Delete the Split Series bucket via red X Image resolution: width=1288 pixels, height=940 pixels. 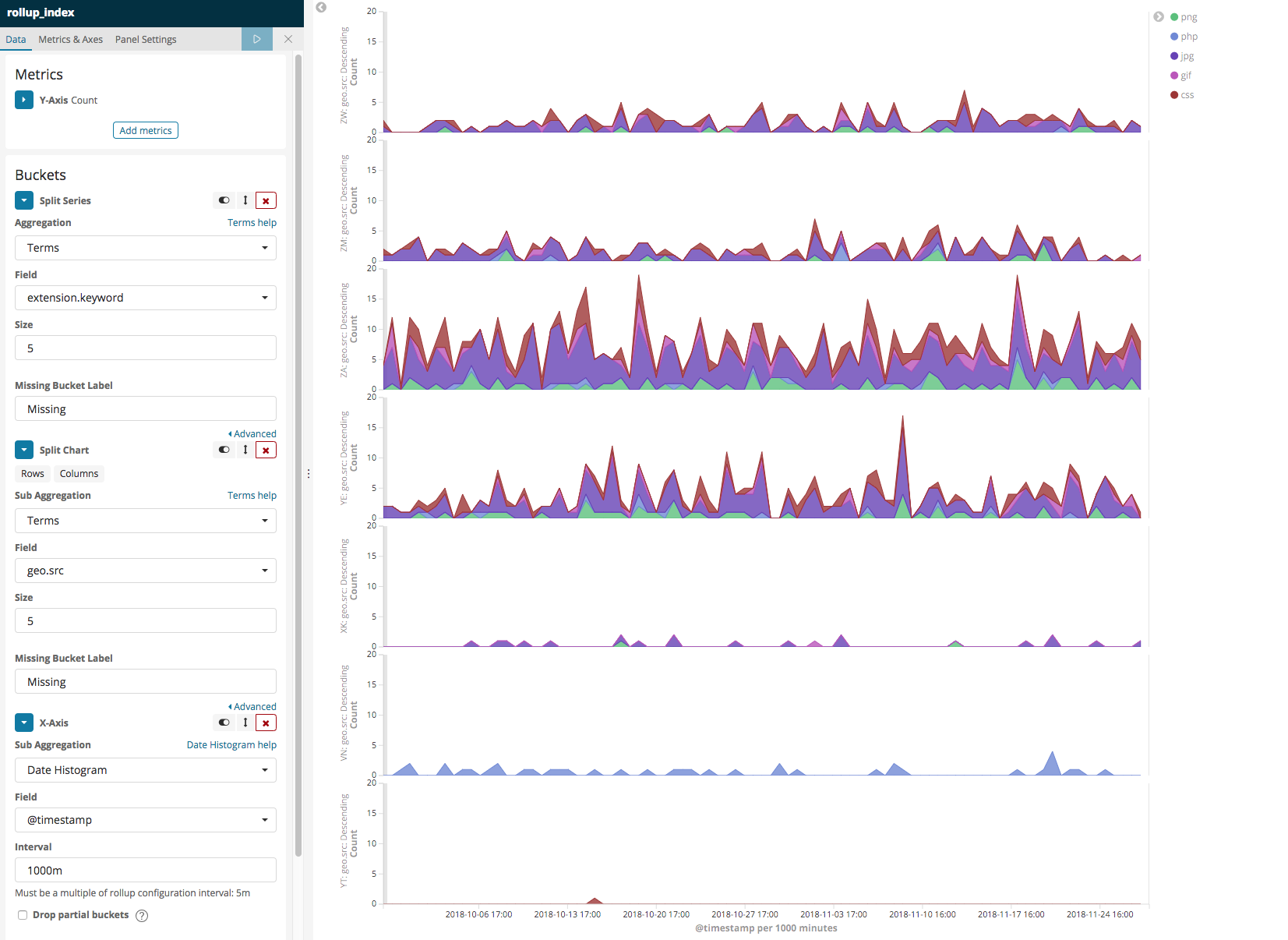(266, 200)
